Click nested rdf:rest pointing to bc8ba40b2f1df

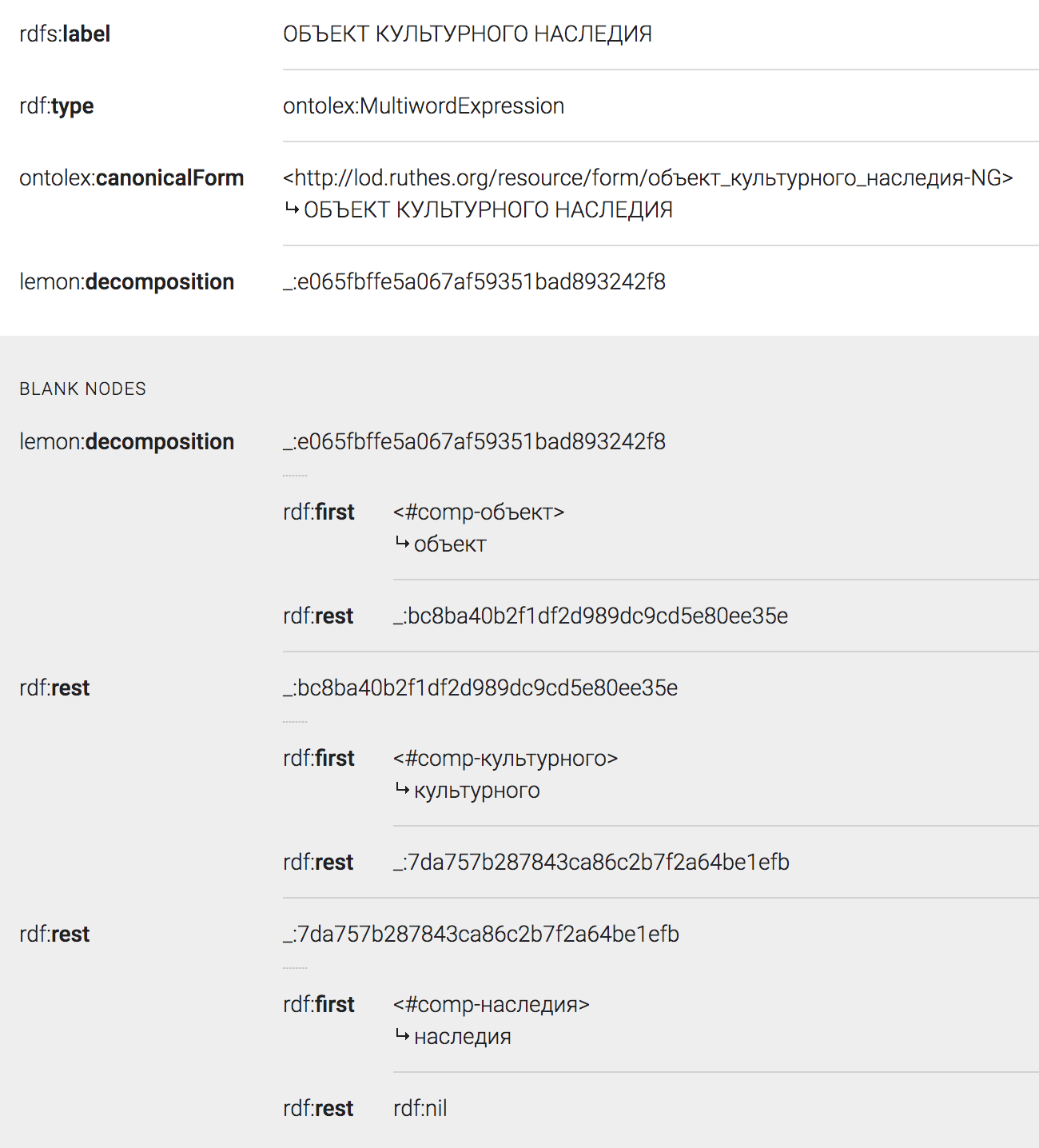(318, 616)
